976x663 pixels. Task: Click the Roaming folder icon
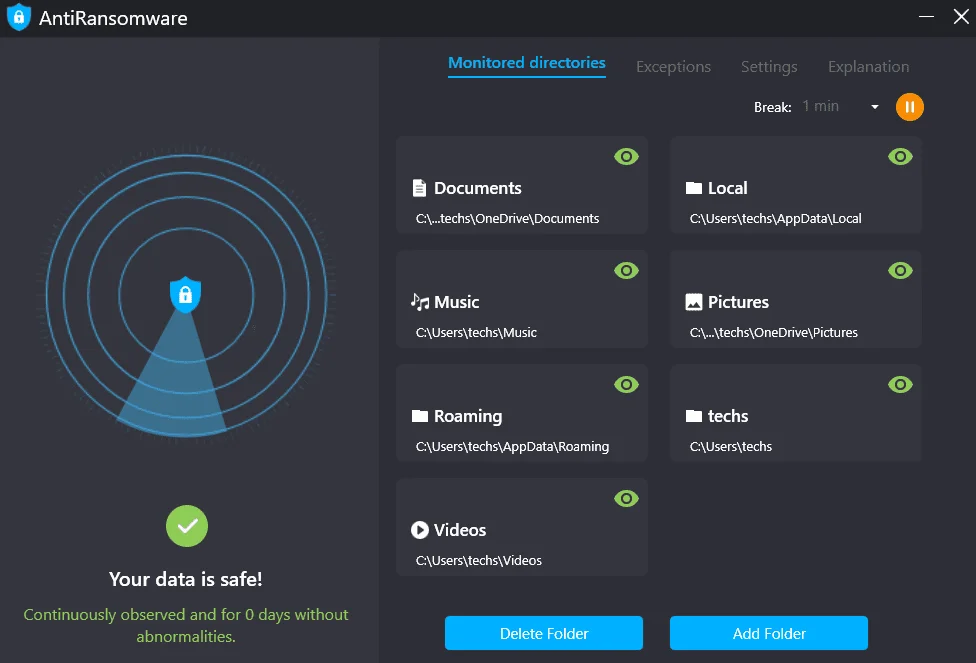click(x=420, y=416)
